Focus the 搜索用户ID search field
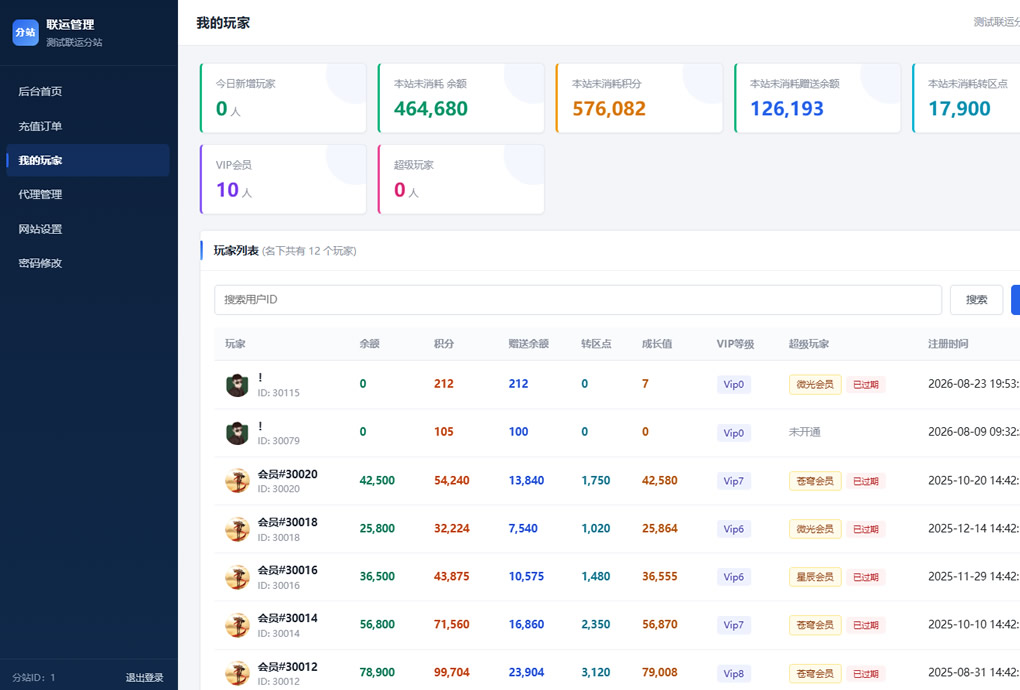This screenshot has height=690, width=1020. tap(578, 300)
